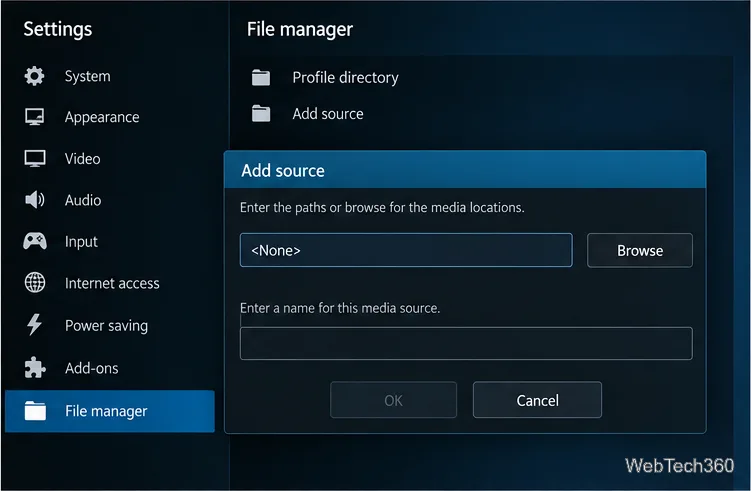The image size is (751, 491).
Task: Click the Settings heading
Action: pyautogui.click(x=57, y=29)
